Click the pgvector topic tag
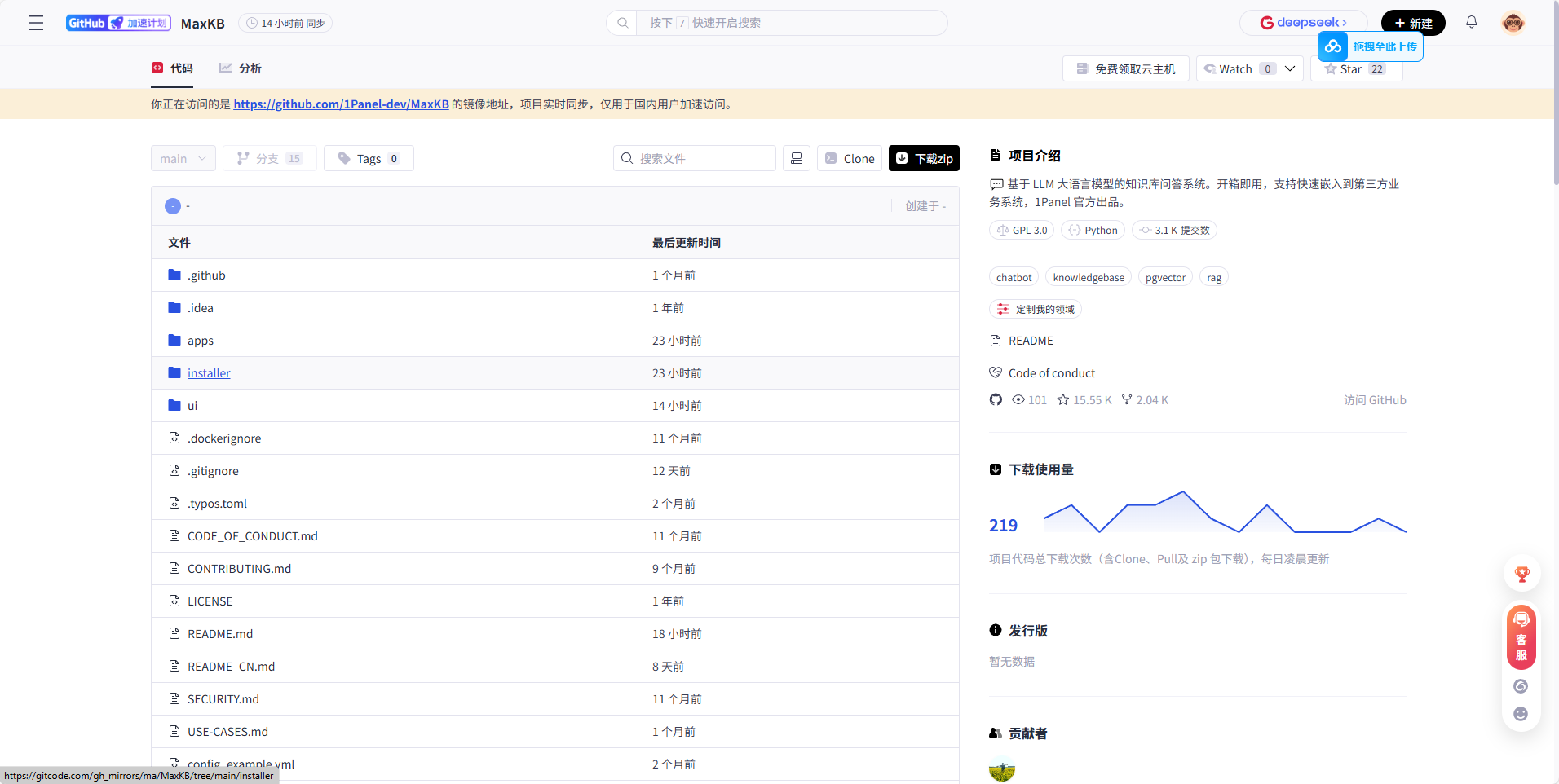 point(1165,277)
